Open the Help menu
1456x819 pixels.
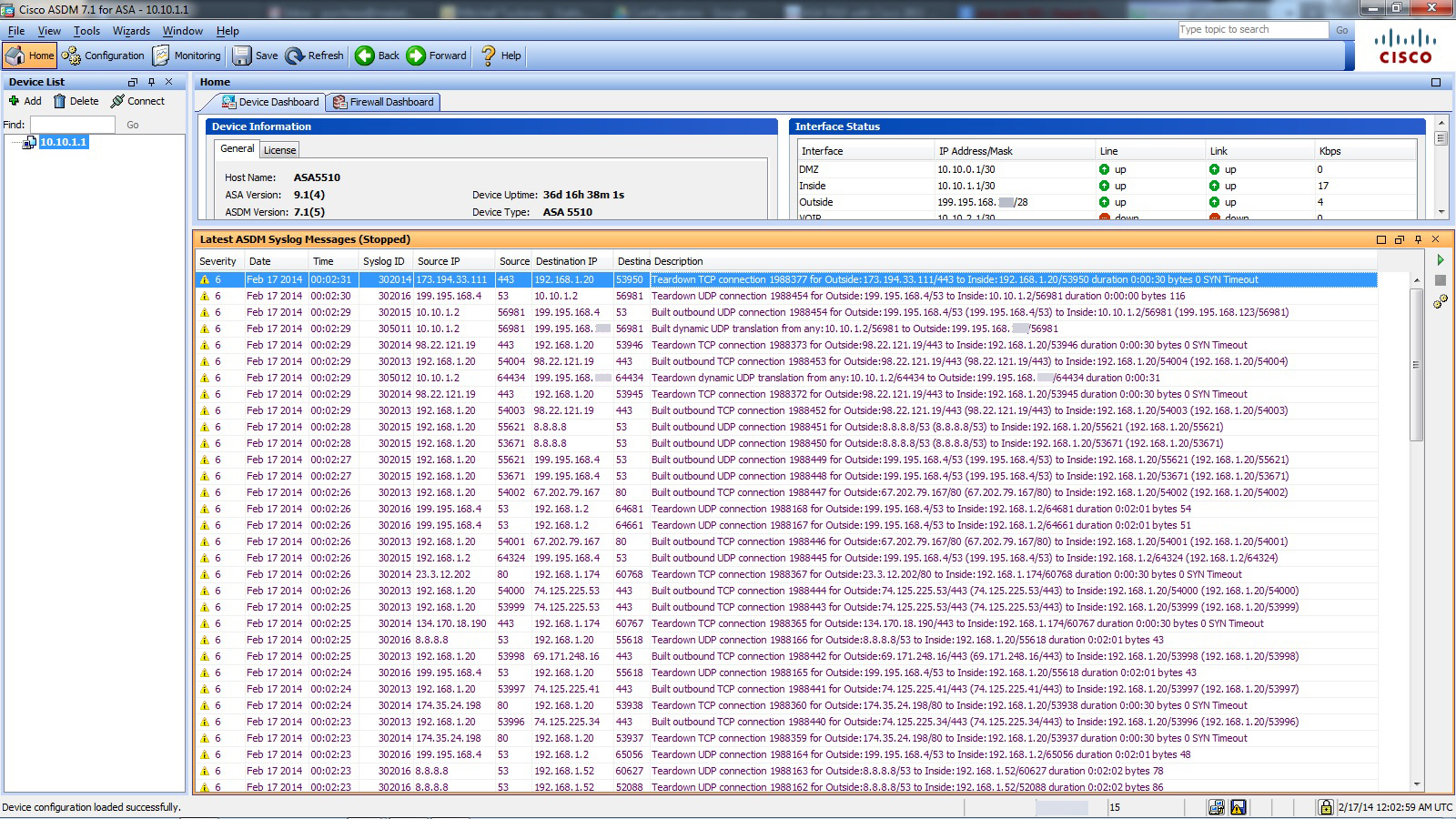click(227, 31)
